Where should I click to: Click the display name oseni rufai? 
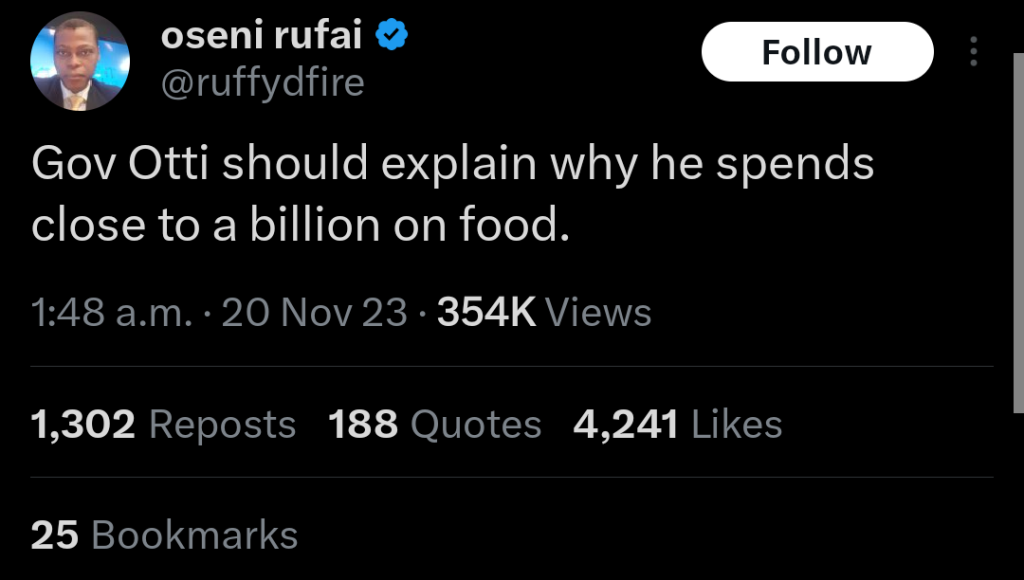click(x=263, y=37)
